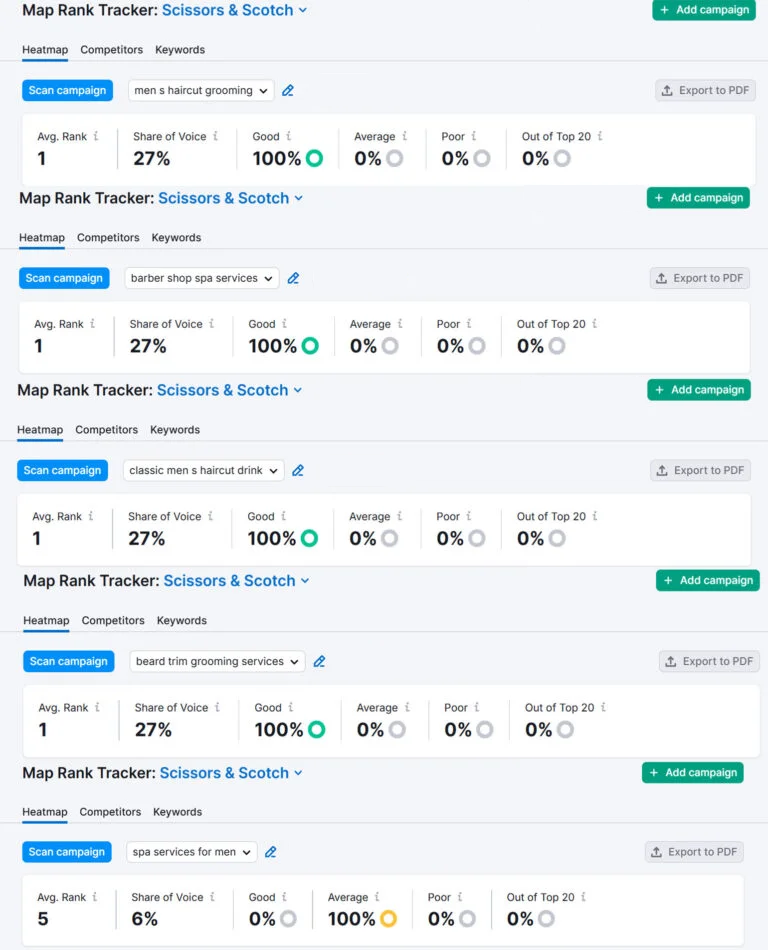The width and height of the screenshot is (768, 950).
Task: Click info icon beside first Share of Voice
Action: click(215, 136)
